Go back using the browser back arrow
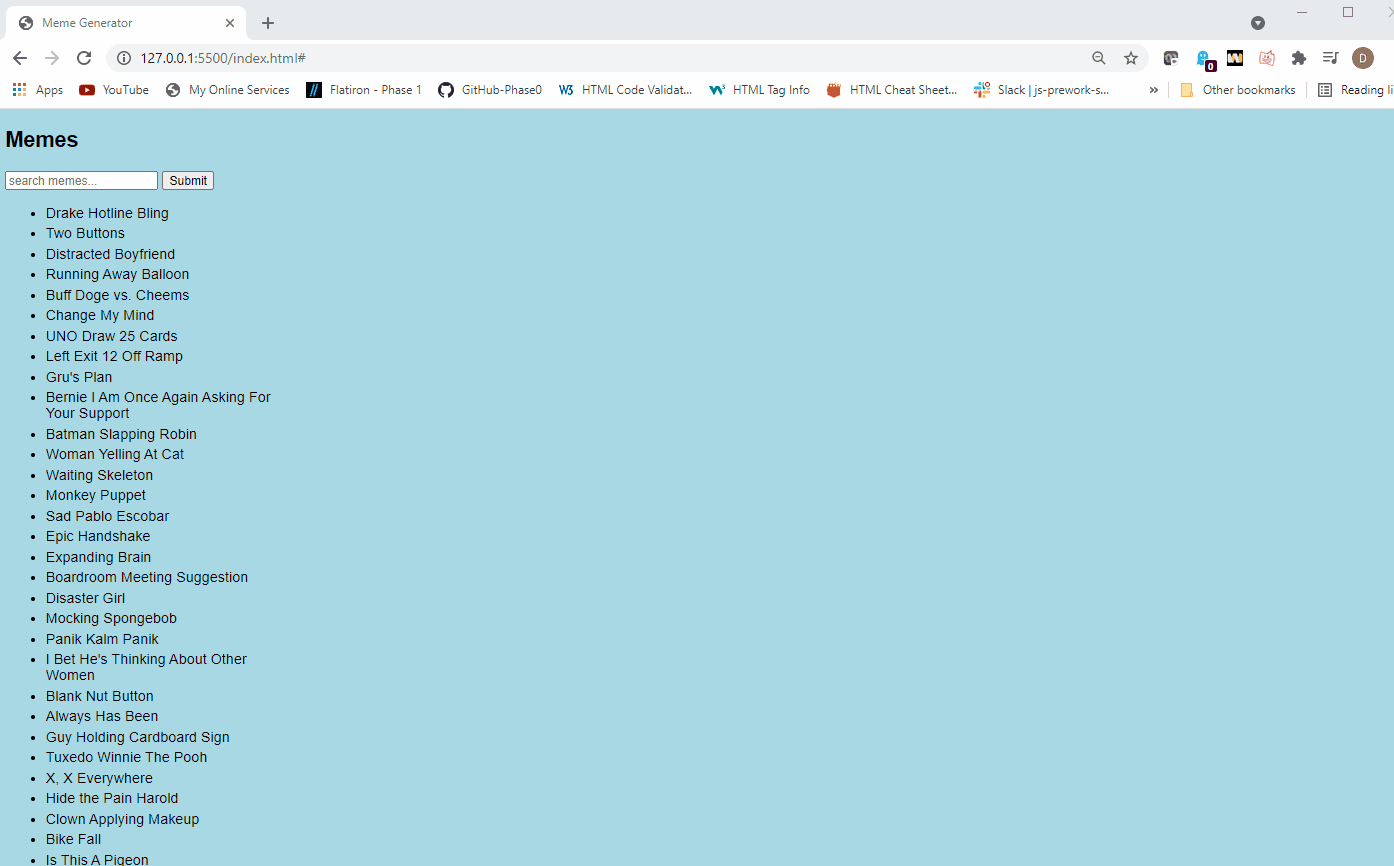This screenshot has width=1394, height=866. [x=20, y=58]
